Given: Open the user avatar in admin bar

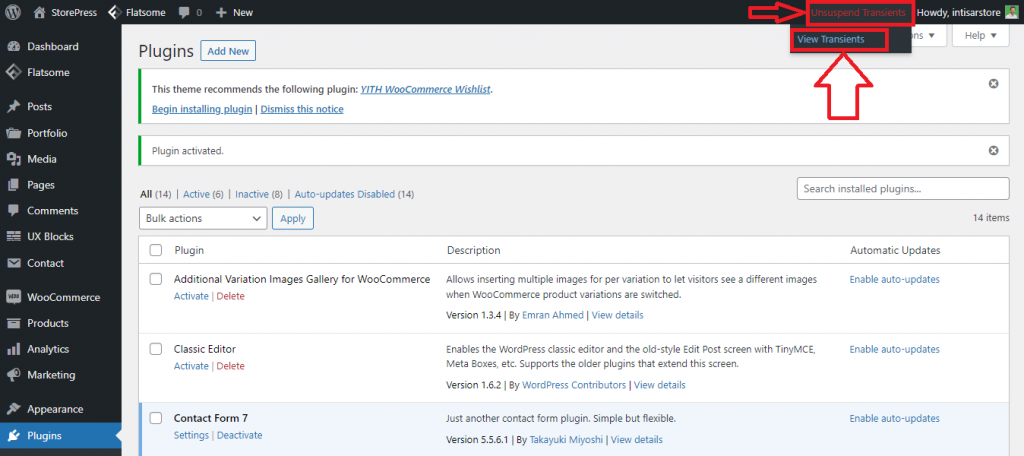Looking at the screenshot, I should [1011, 12].
